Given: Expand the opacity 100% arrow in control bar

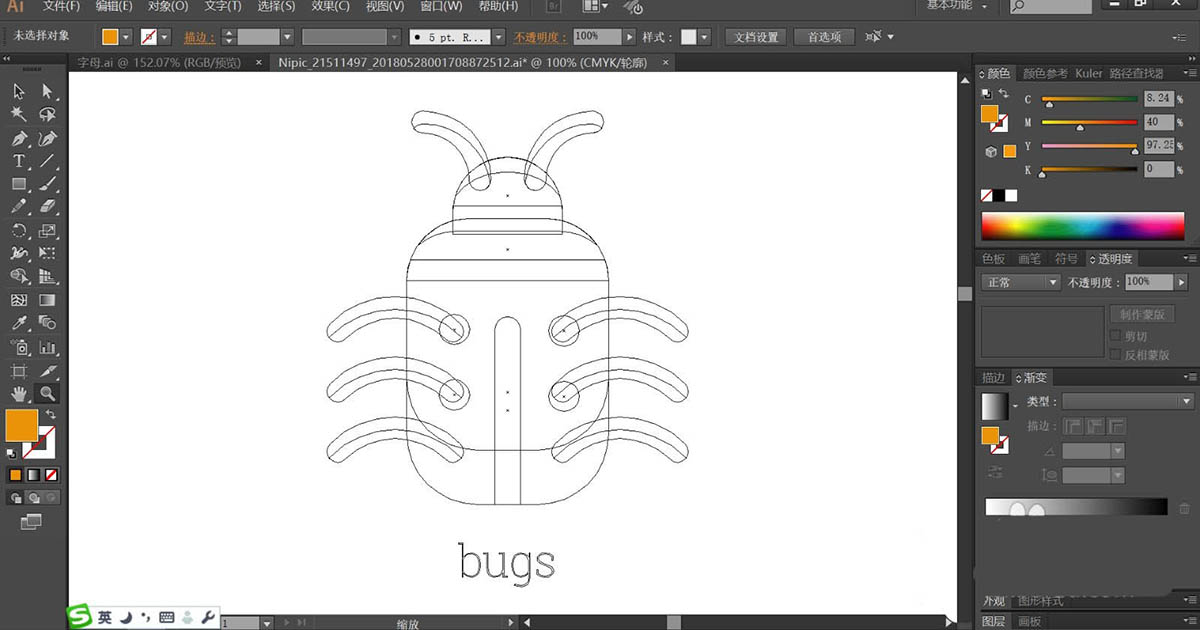Looking at the screenshot, I should pos(629,37).
